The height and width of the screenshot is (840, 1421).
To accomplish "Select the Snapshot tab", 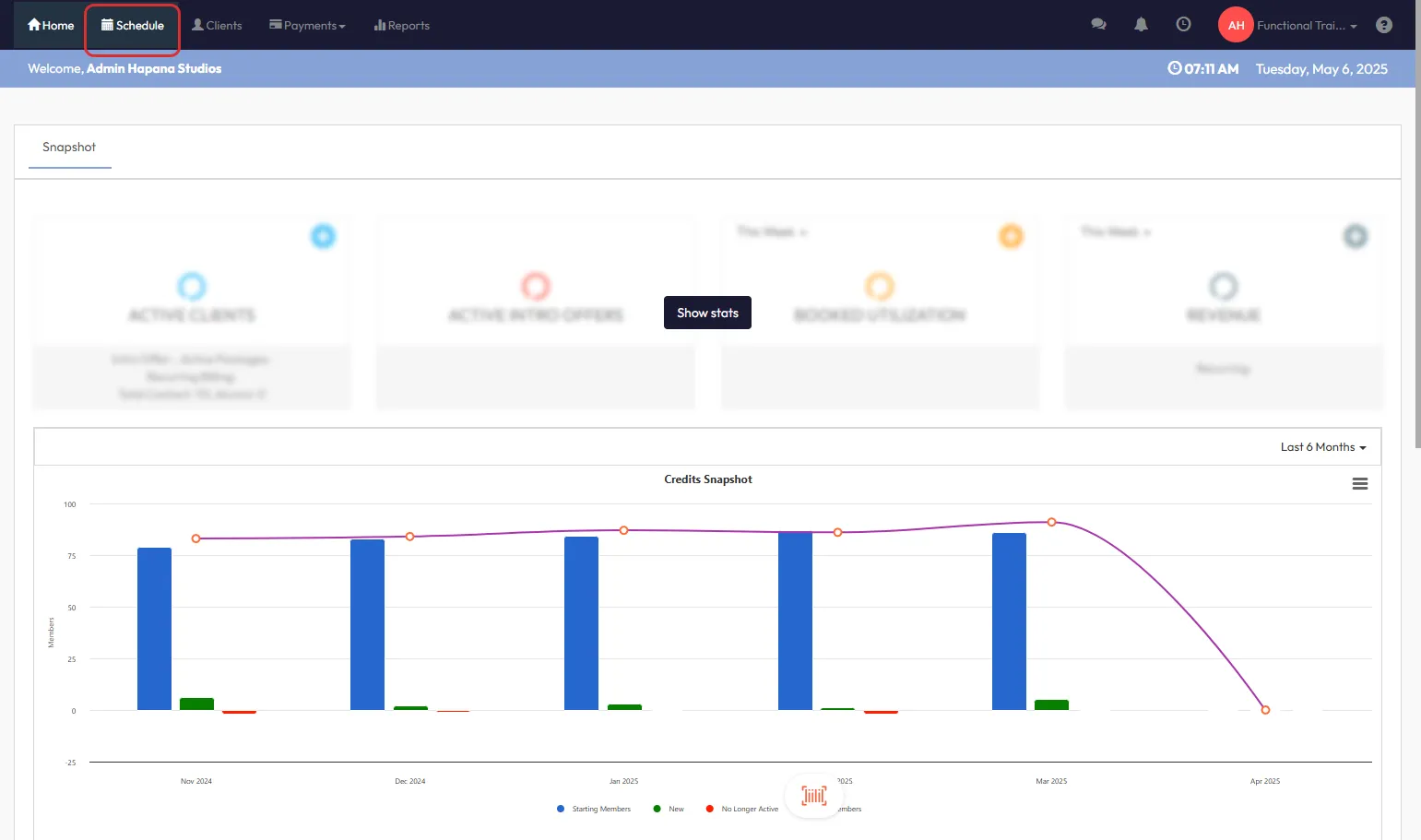I will click(x=69, y=148).
